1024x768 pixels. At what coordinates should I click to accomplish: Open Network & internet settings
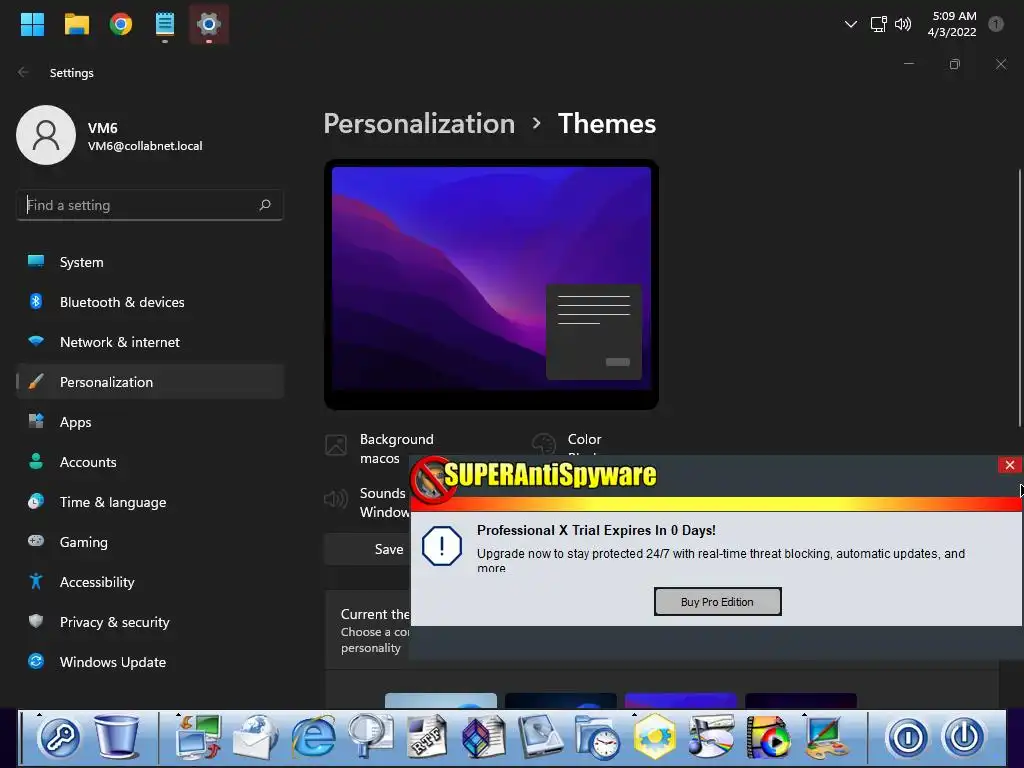150,342
